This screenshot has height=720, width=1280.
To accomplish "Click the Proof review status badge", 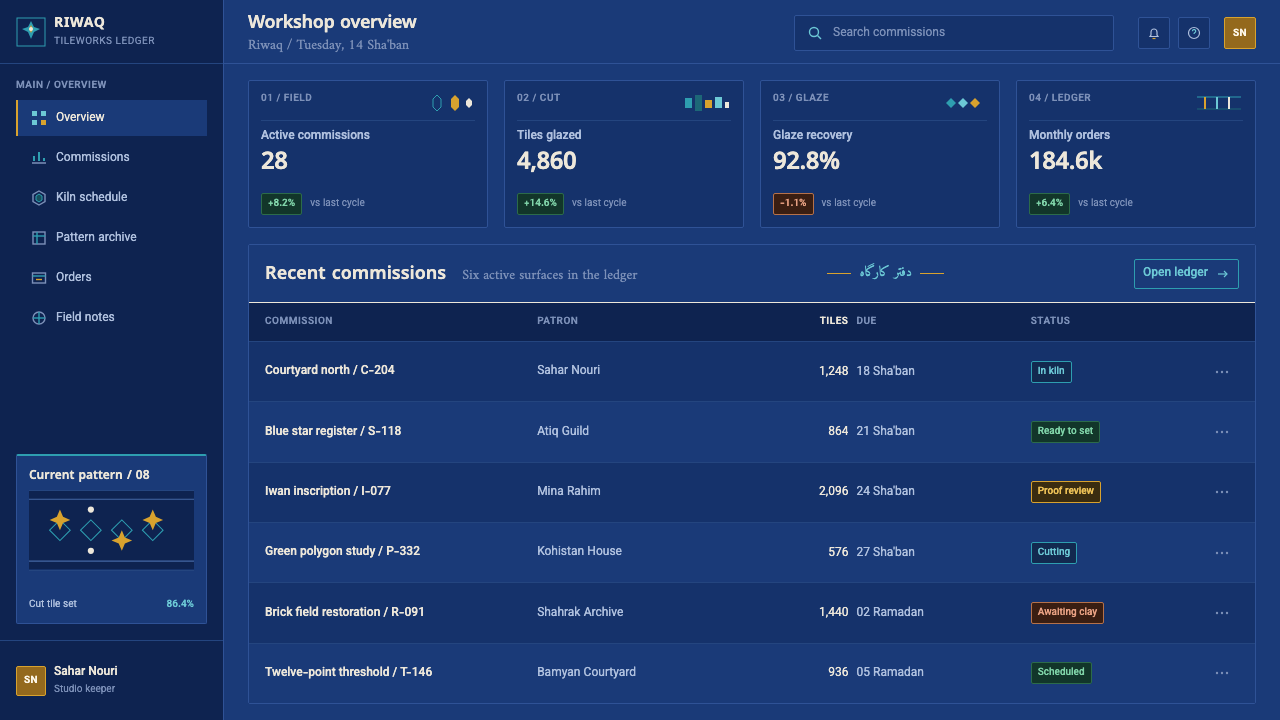I will tap(1066, 492).
